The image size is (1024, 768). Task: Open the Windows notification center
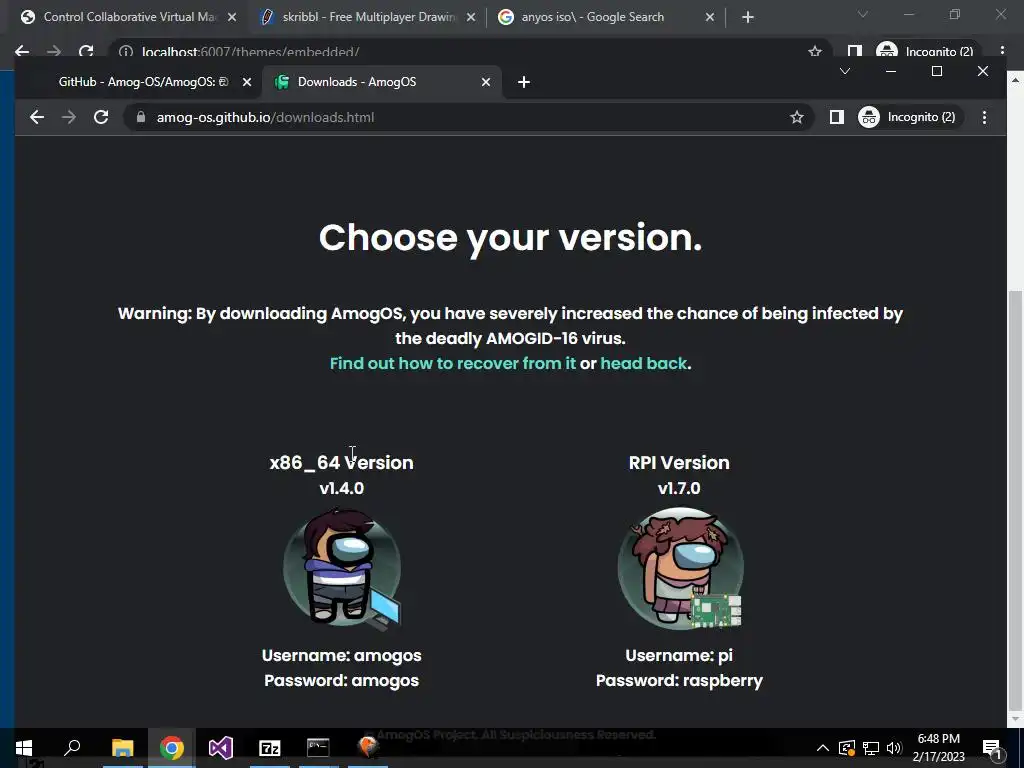click(992, 748)
